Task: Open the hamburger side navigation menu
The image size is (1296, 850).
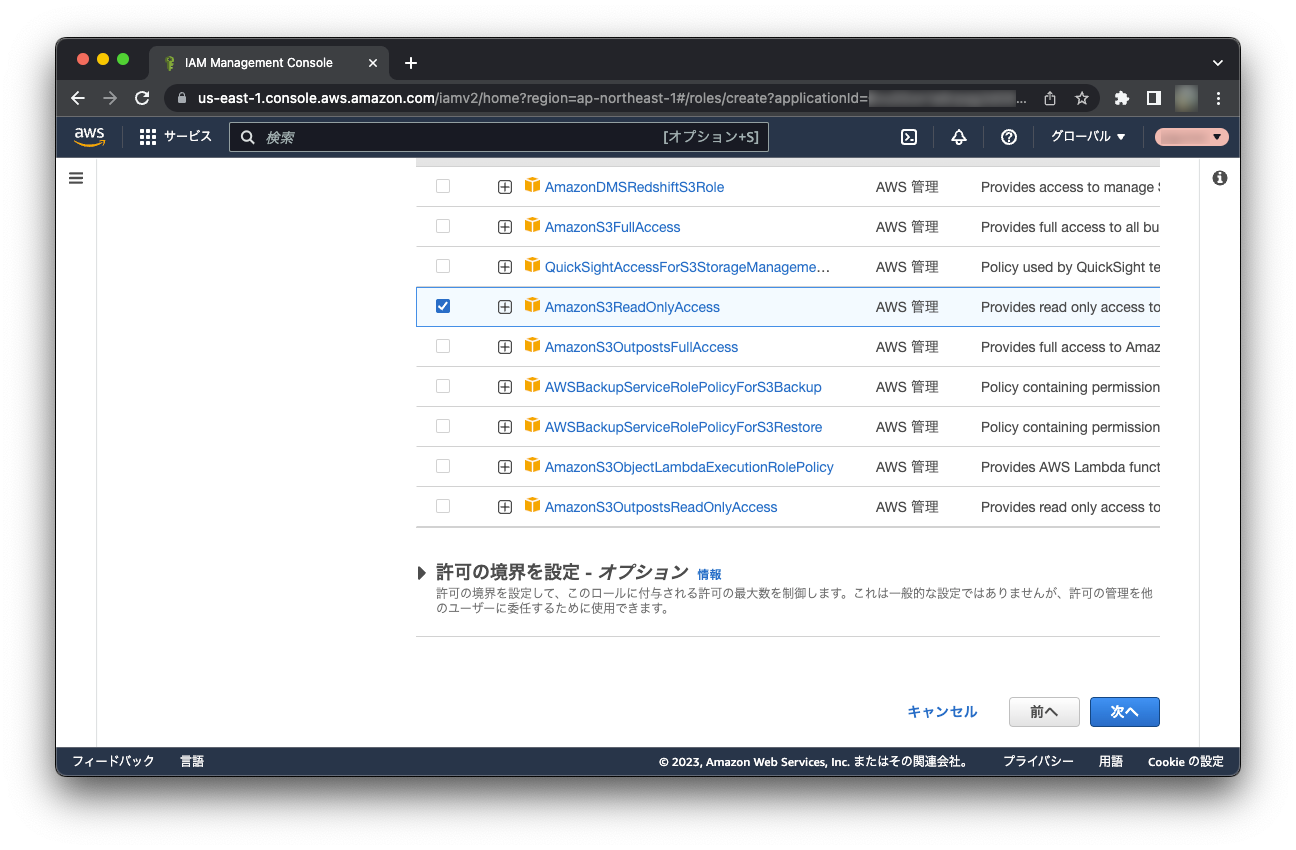Action: click(x=76, y=178)
